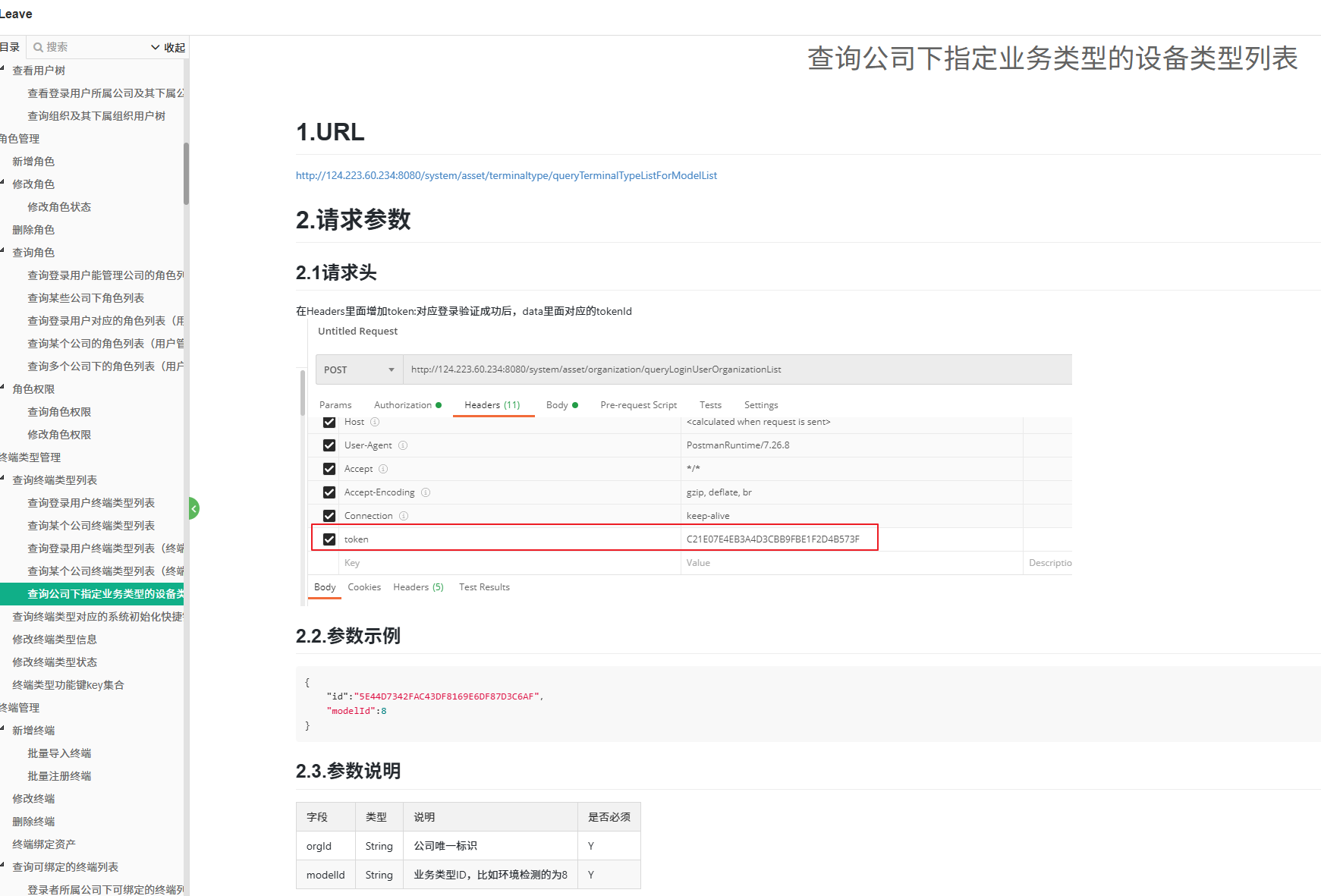
Task: Open the Test Results tab
Action: click(484, 587)
